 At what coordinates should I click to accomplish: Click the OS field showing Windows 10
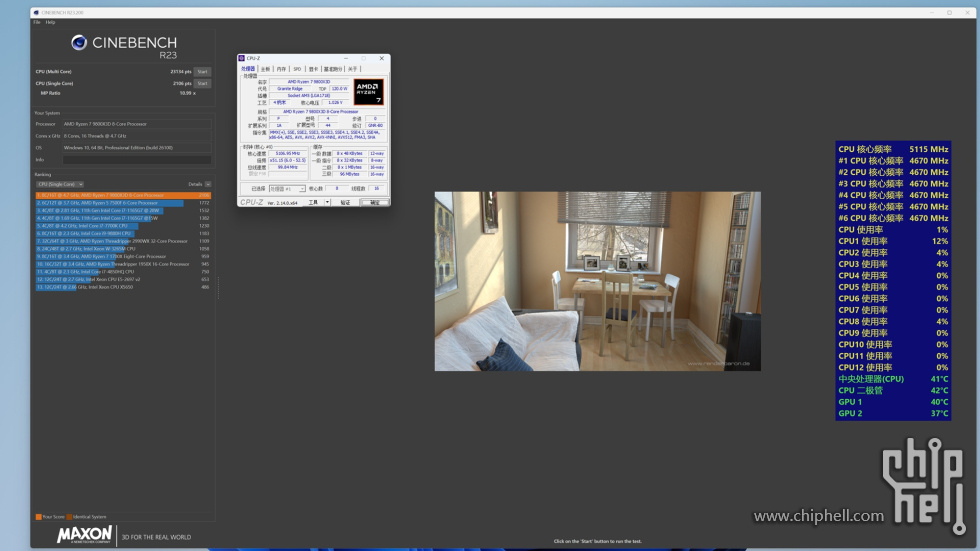[137, 147]
